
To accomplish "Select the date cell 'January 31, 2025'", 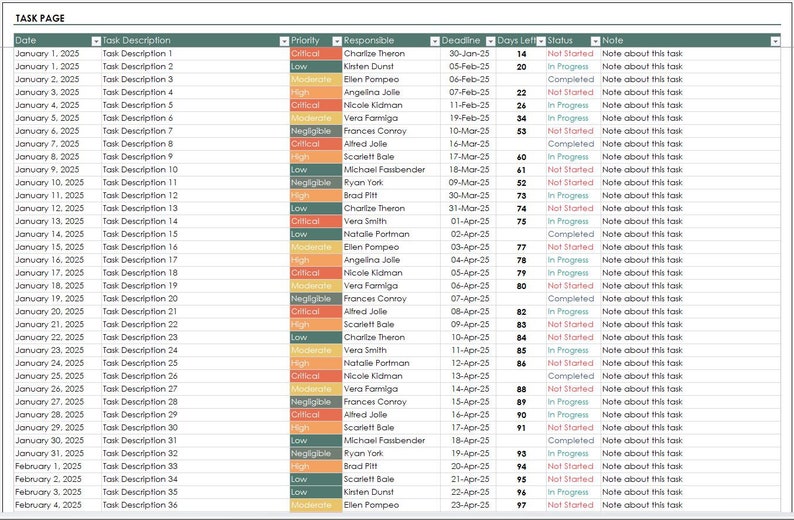I will 58,454.
